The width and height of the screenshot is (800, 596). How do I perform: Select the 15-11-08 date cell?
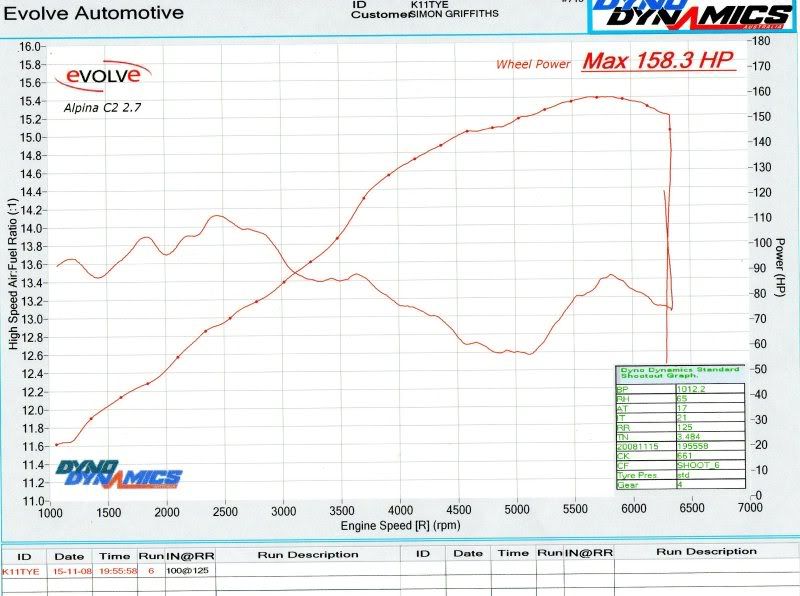(70, 569)
